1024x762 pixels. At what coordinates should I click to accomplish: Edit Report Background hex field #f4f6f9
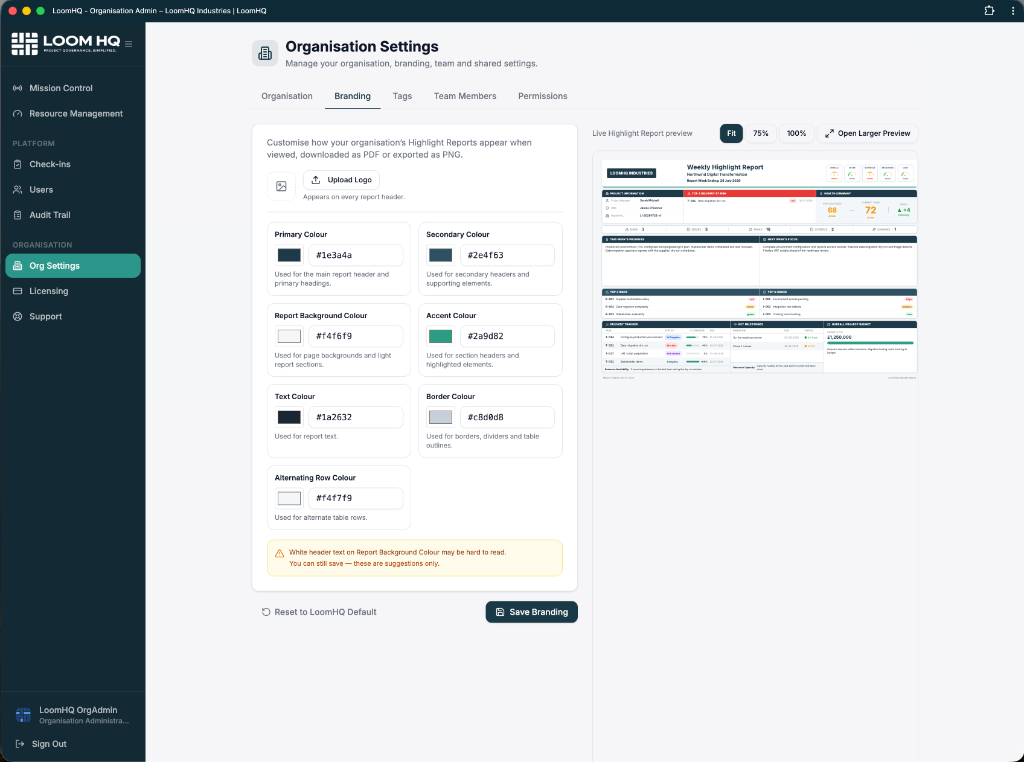(356, 336)
